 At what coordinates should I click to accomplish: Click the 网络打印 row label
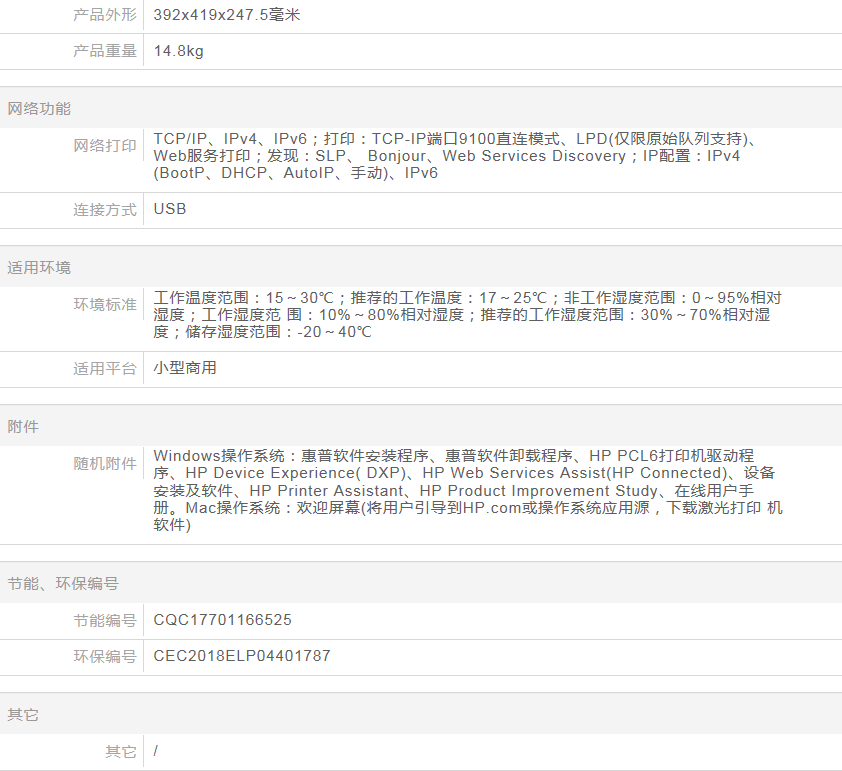(x=104, y=146)
